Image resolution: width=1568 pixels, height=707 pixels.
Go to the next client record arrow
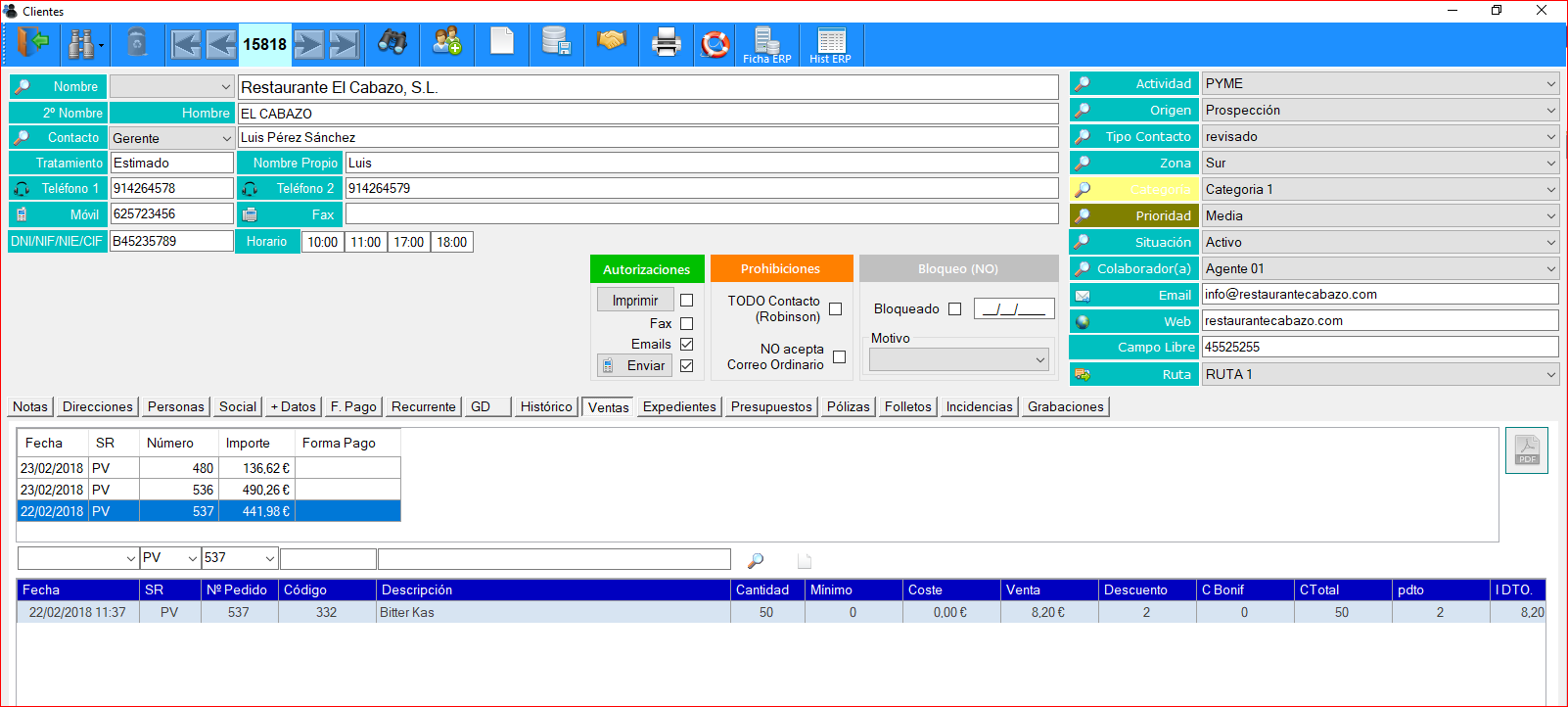(308, 44)
